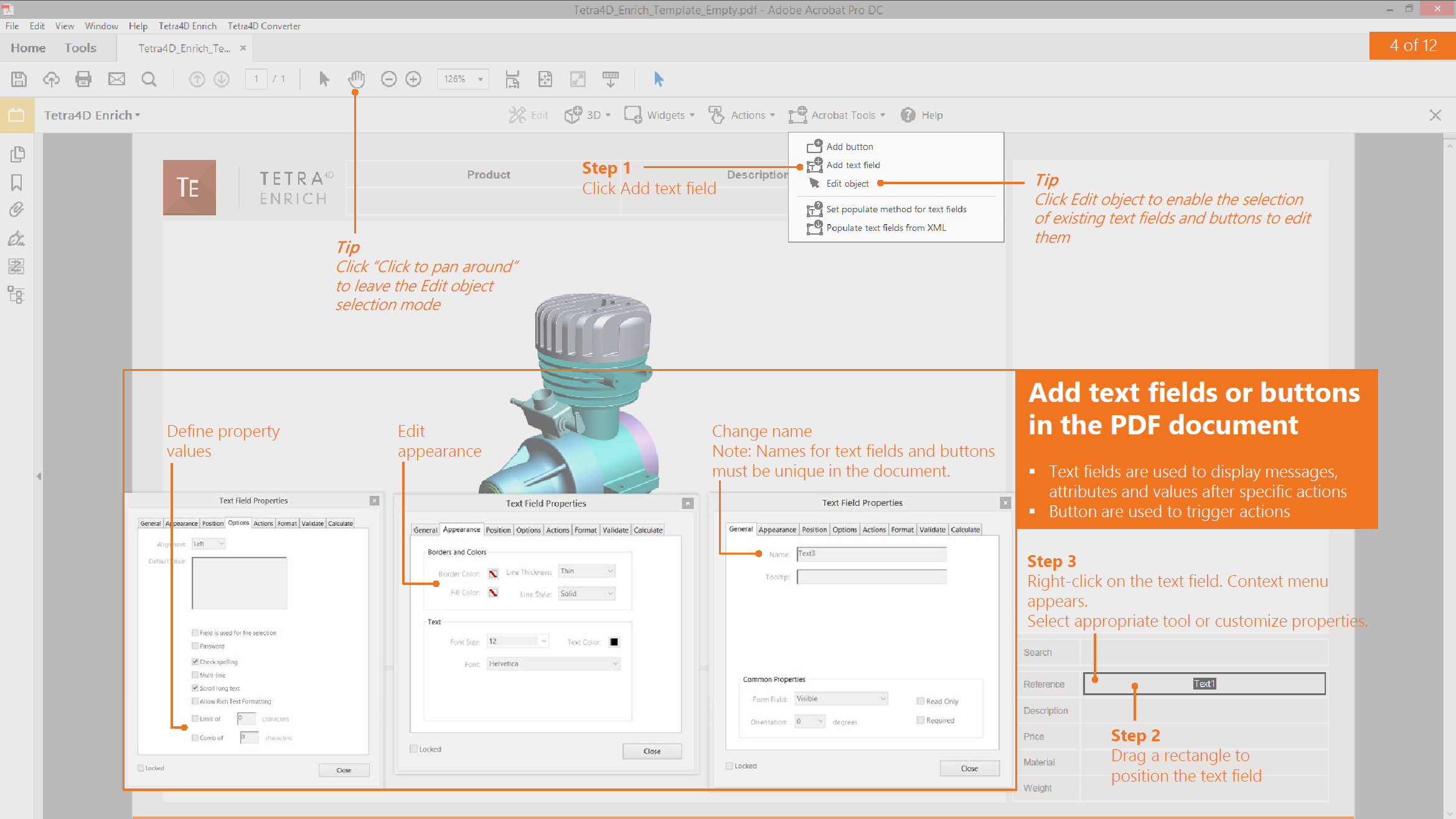This screenshot has width=1456, height=819.
Task: Click the Help question mark icon
Action: point(908,115)
